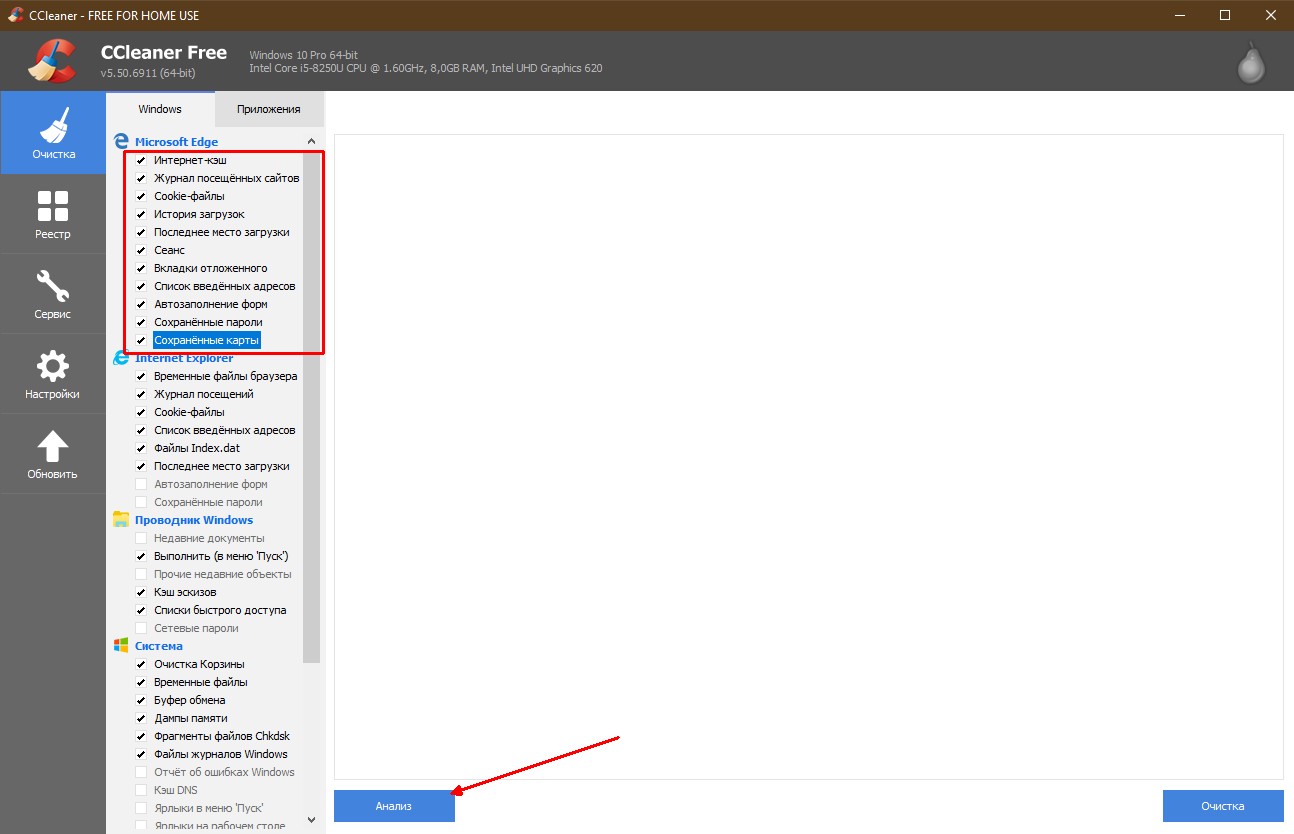Viewport: 1294px width, 834px height.
Task: Click Выполнить (в меню 'Пуск') label
Action: pyautogui.click(x=221, y=556)
